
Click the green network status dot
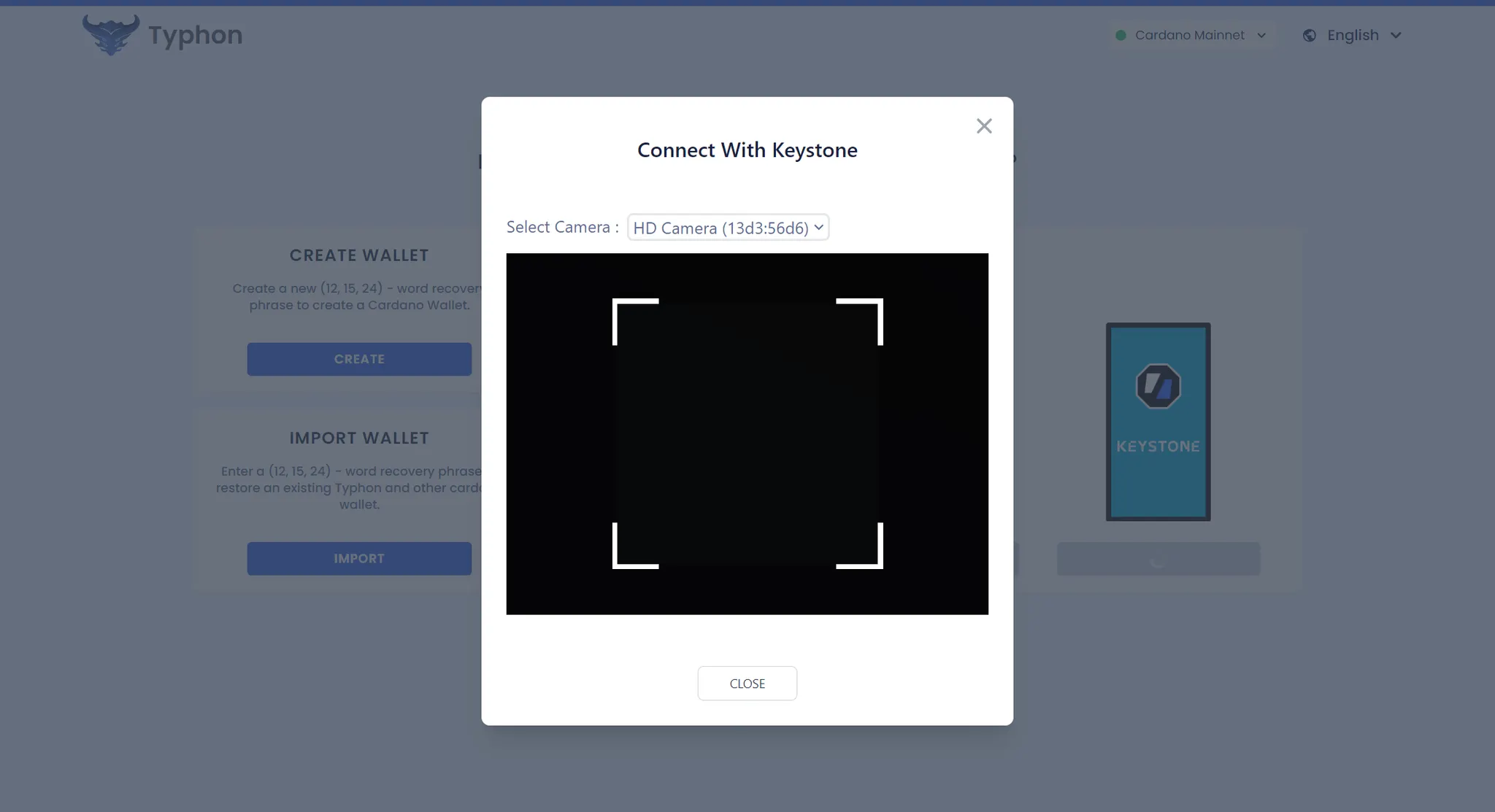pyautogui.click(x=1121, y=35)
